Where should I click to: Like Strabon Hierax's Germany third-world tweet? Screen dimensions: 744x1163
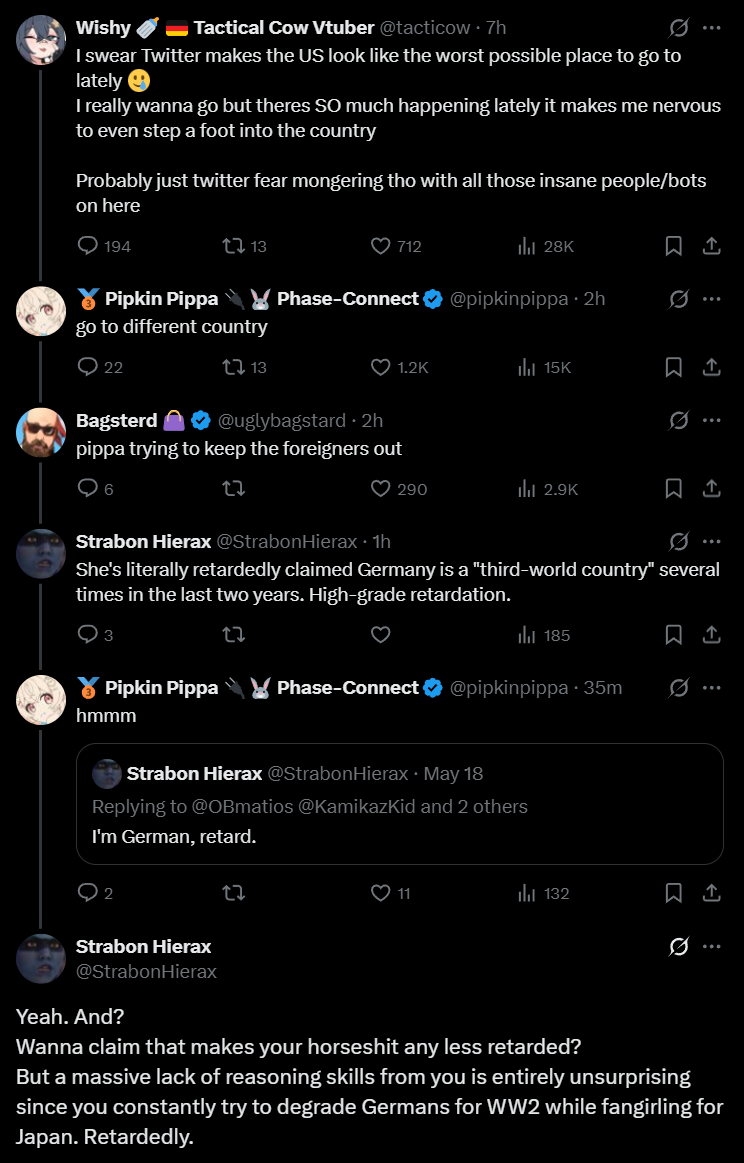(x=380, y=635)
